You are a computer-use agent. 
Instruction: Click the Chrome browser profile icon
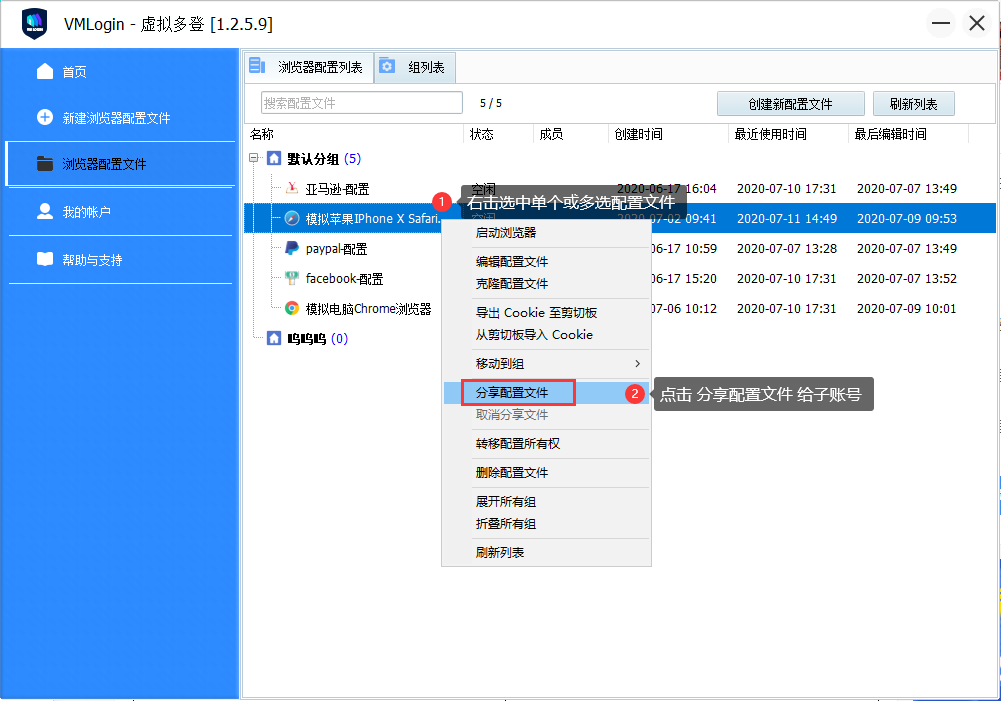coord(291,309)
